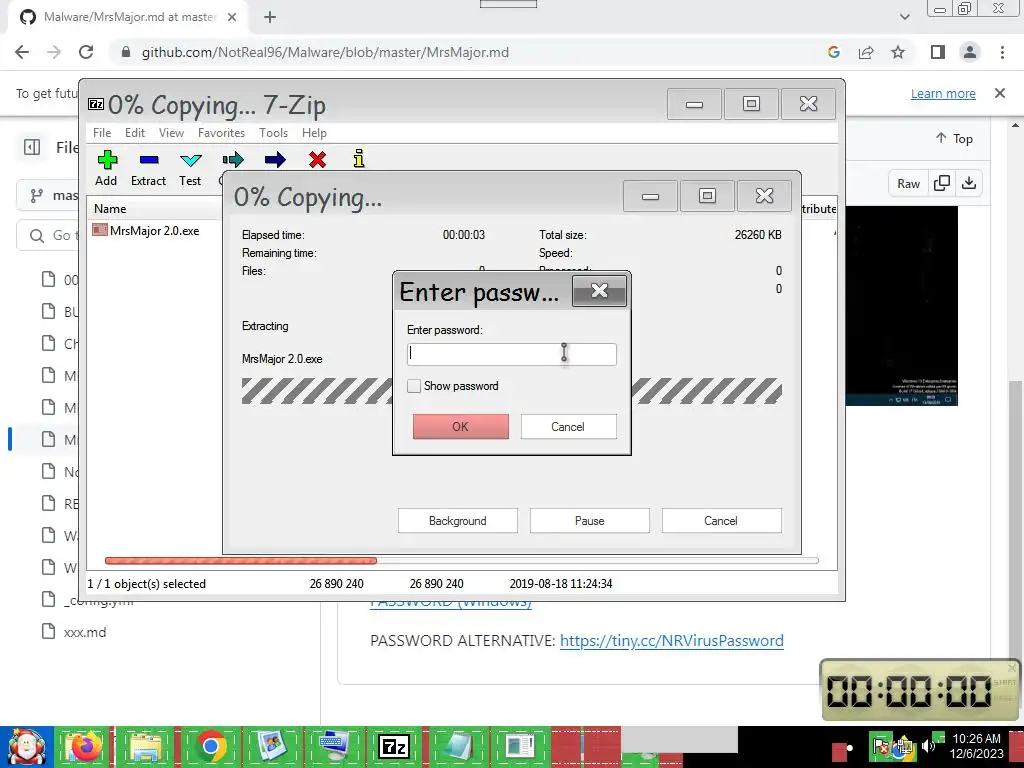Click Cancel in the Enter password dialog
This screenshot has width=1024, height=768.
point(568,426)
